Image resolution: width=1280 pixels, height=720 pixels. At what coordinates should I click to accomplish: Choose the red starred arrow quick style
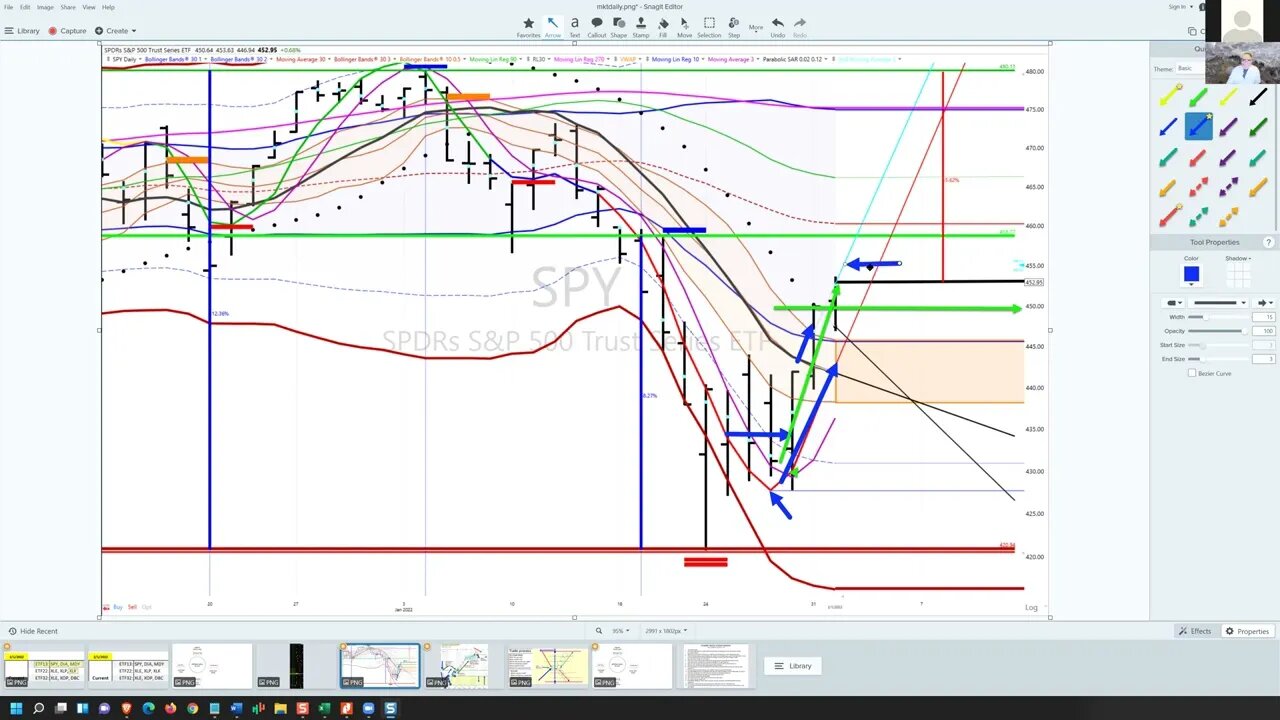click(1169, 216)
